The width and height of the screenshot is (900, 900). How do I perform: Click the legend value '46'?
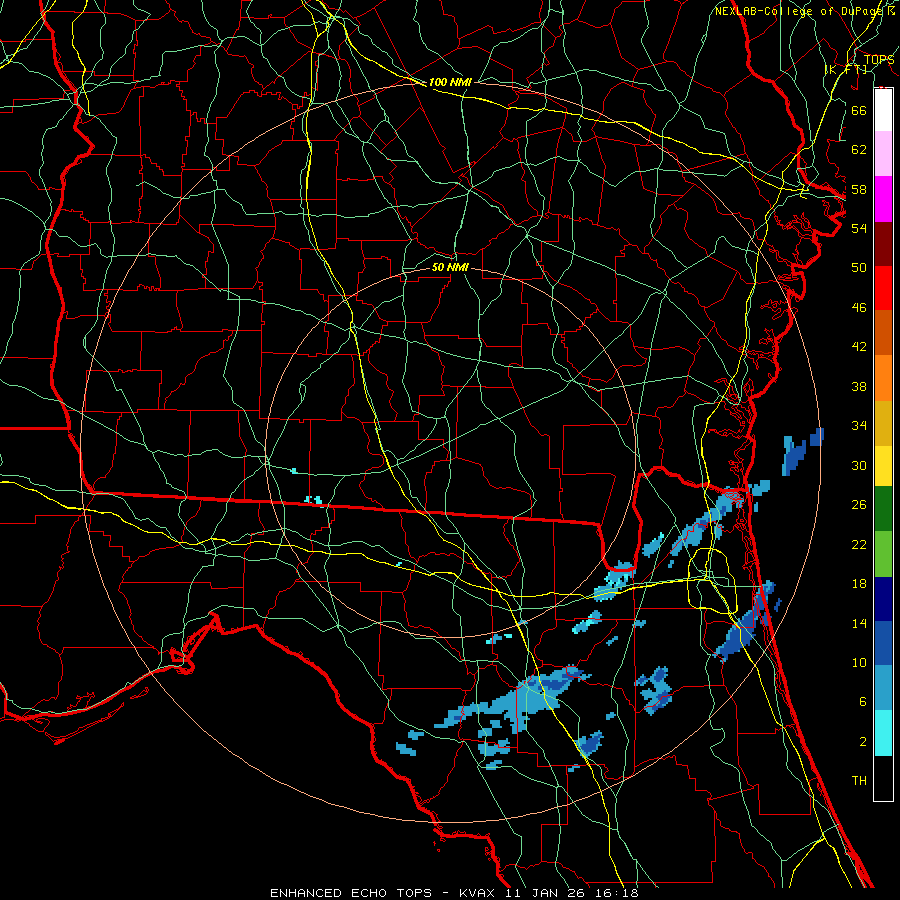859,308
